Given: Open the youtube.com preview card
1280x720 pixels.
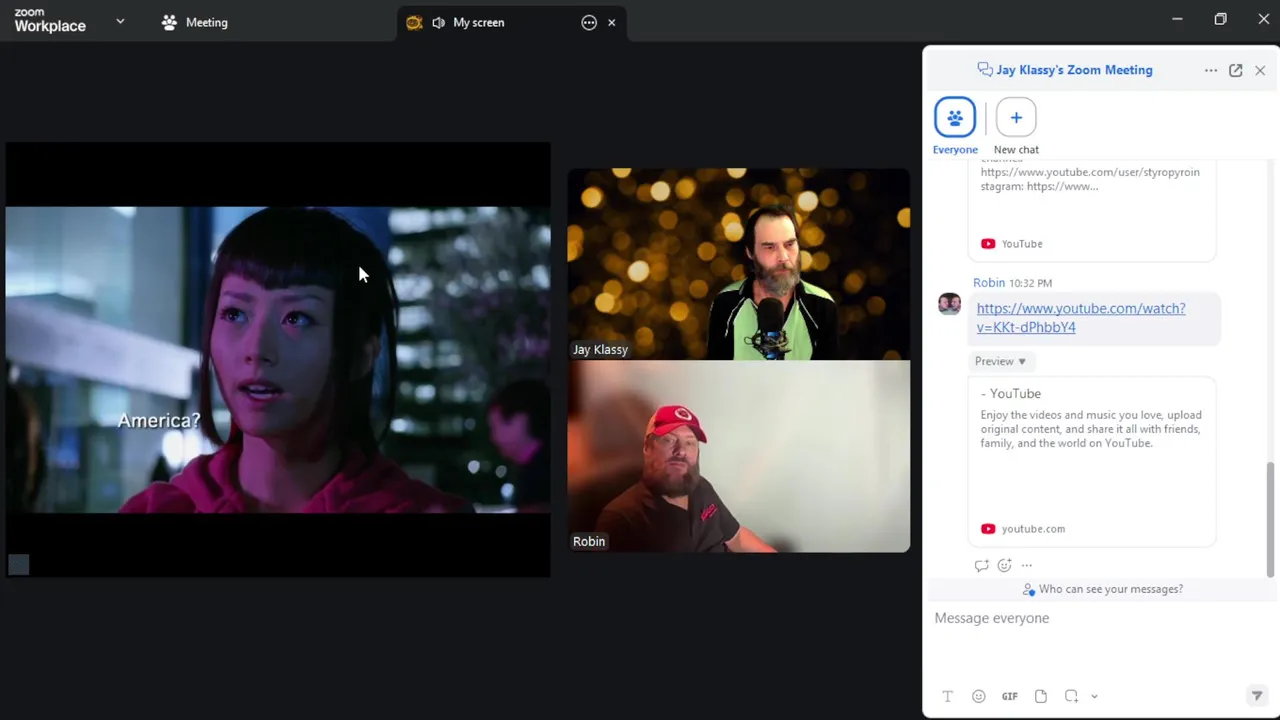Looking at the screenshot, I should pos(1092,461).
